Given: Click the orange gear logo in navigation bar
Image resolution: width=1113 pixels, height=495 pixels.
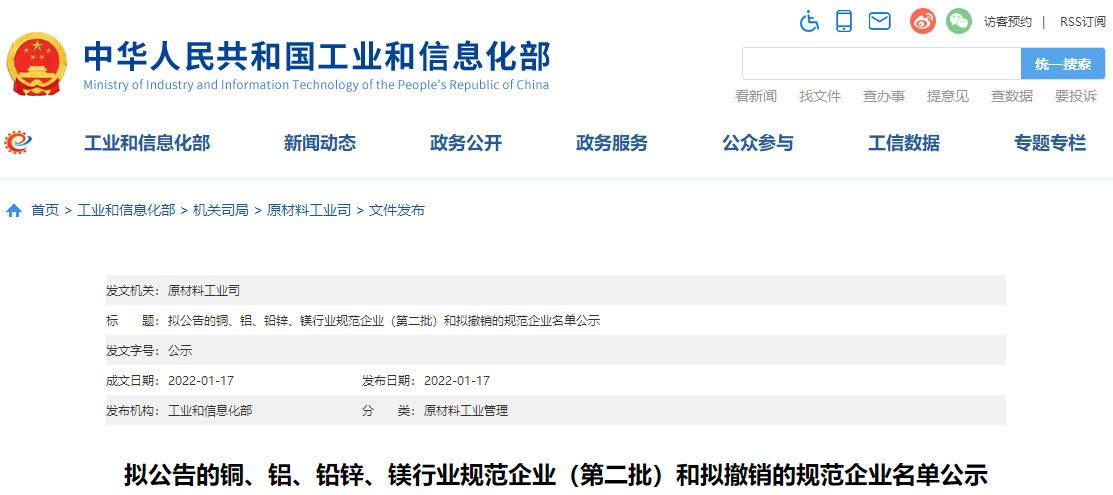Looking at the screenshot, I should 18,143.
